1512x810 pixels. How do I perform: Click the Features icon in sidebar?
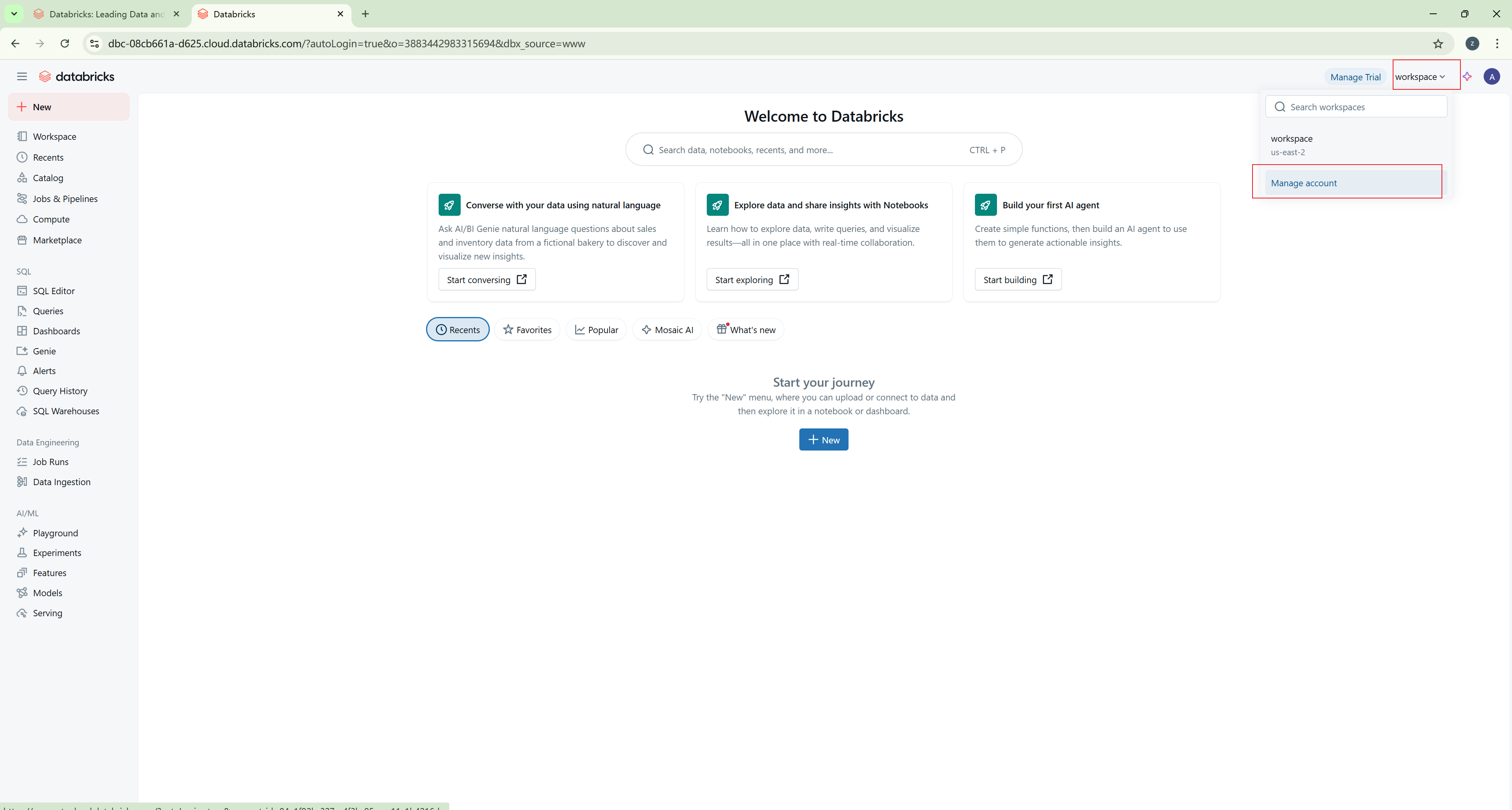click(x=22, y=573)
